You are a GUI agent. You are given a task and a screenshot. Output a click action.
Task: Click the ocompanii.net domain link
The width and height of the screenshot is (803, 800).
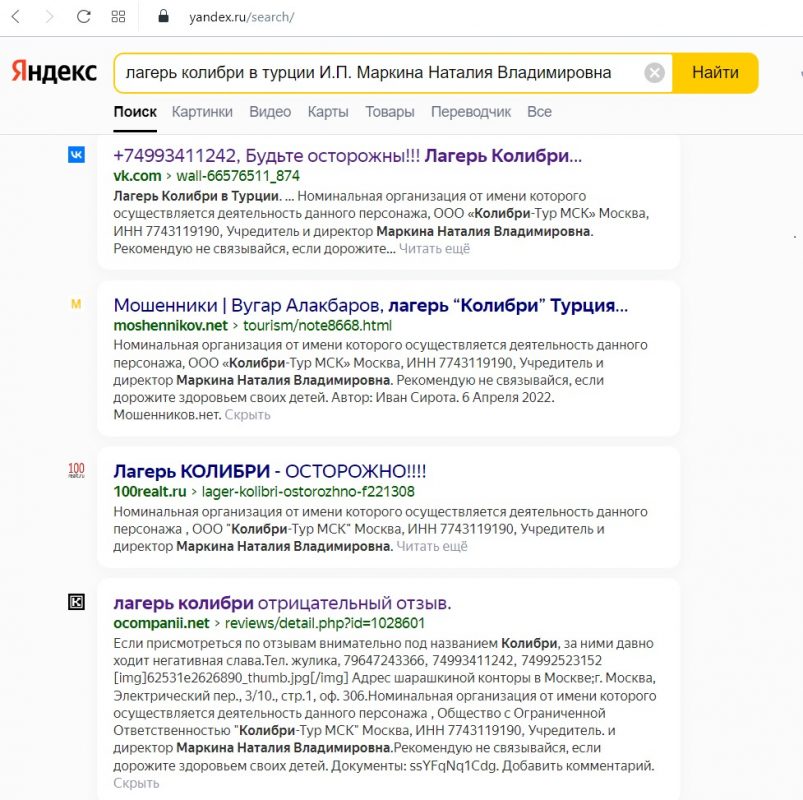click(161, 623)
